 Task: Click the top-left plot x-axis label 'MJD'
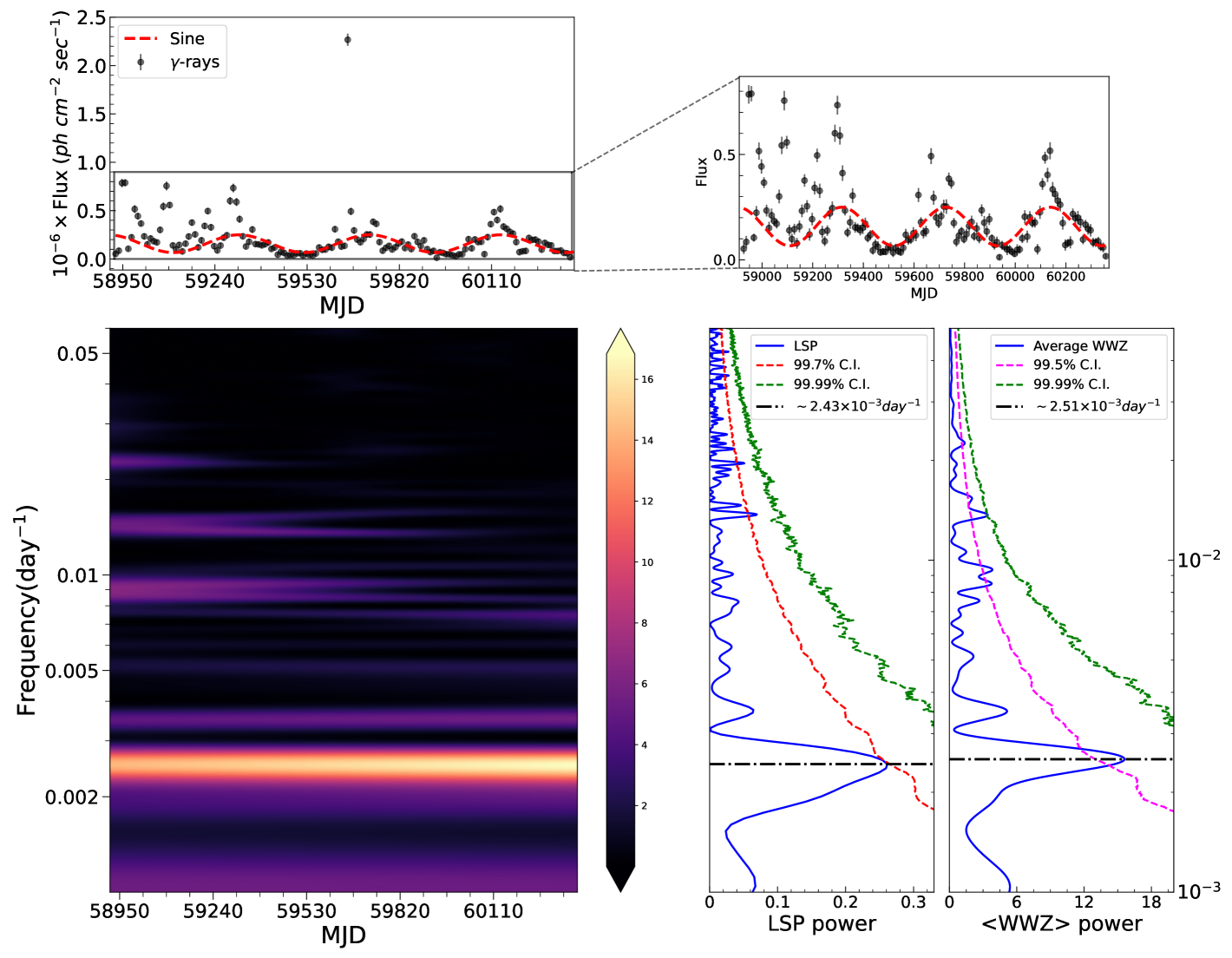point(342,306)
